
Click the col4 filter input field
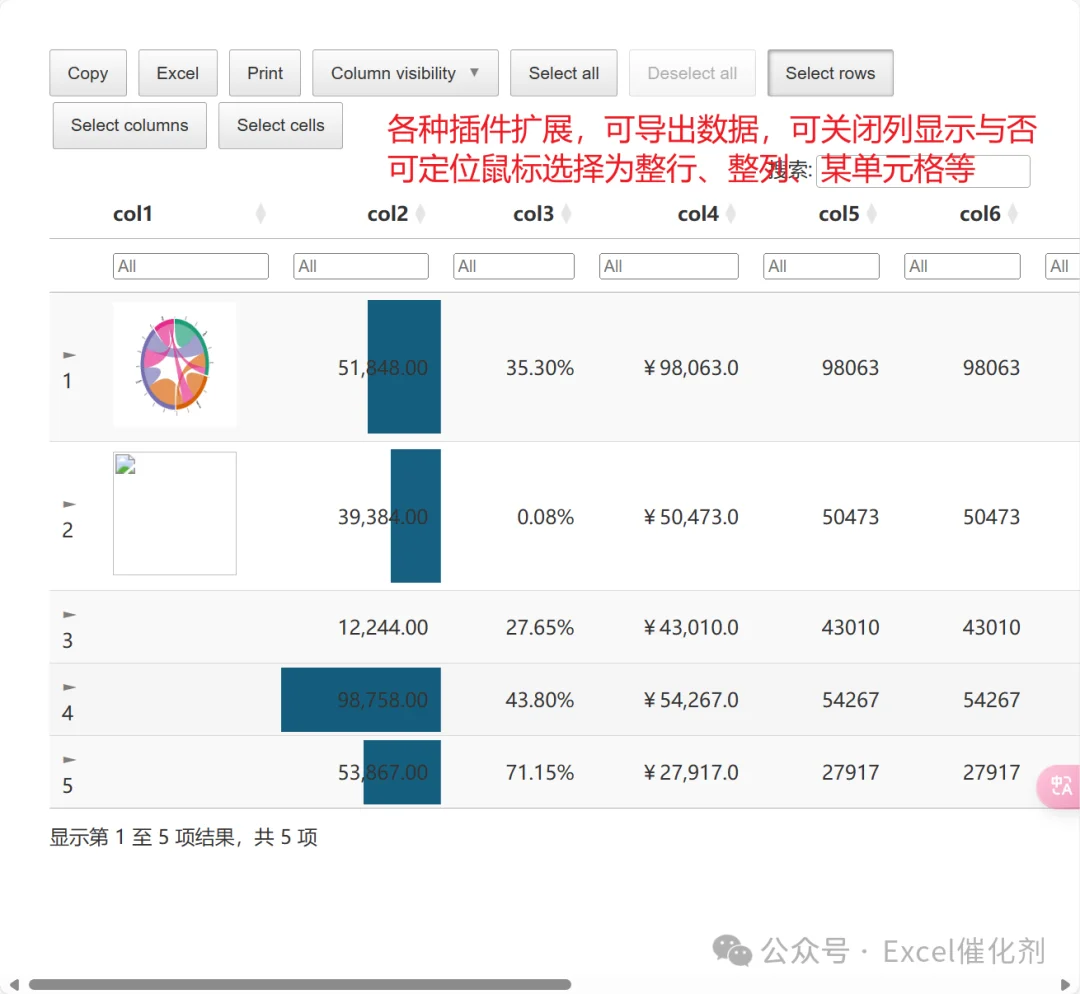(669, 267)
